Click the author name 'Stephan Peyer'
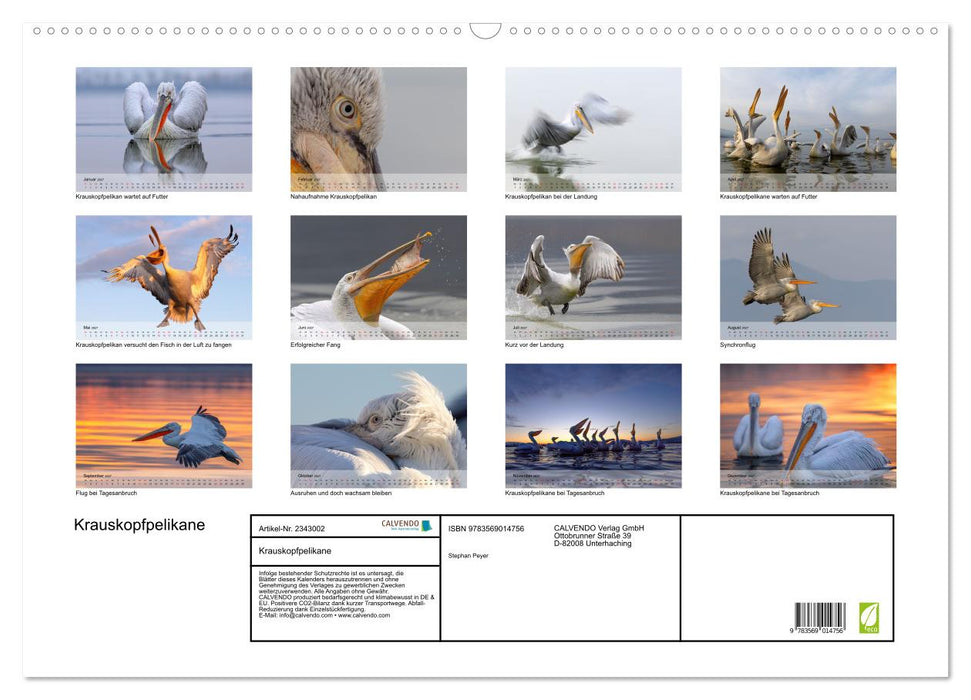Viewport: 971px width, 700px height. coord(468,556)
